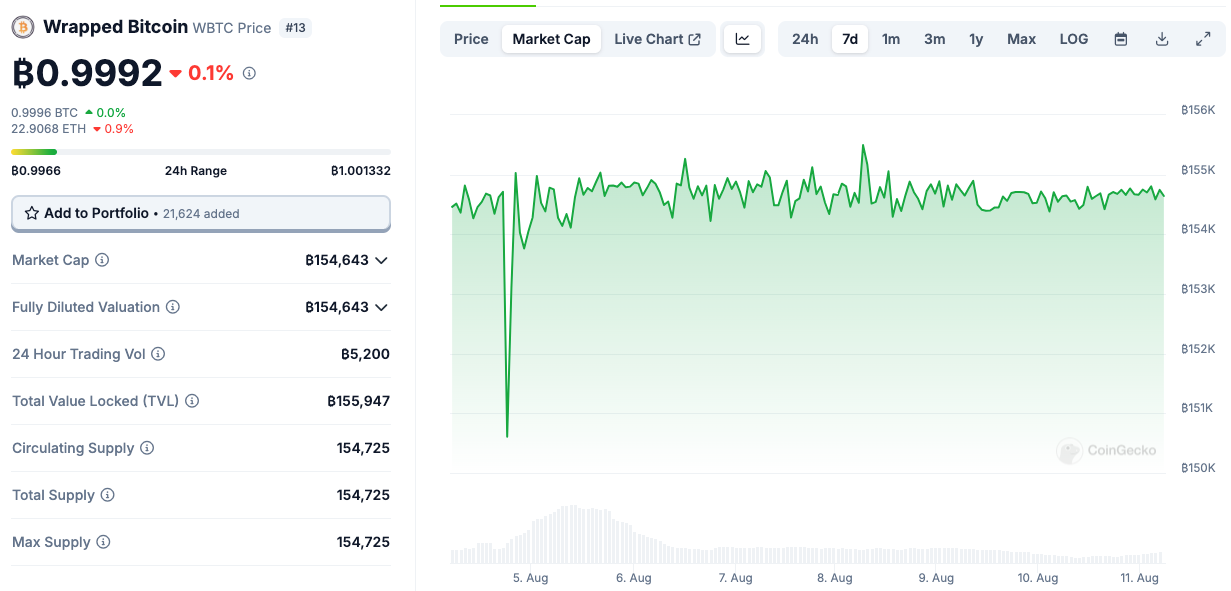The width and height of the screenshot is (1231, 591).
Task: Show info tooltip for Market Cap
Action: [102, 260]
